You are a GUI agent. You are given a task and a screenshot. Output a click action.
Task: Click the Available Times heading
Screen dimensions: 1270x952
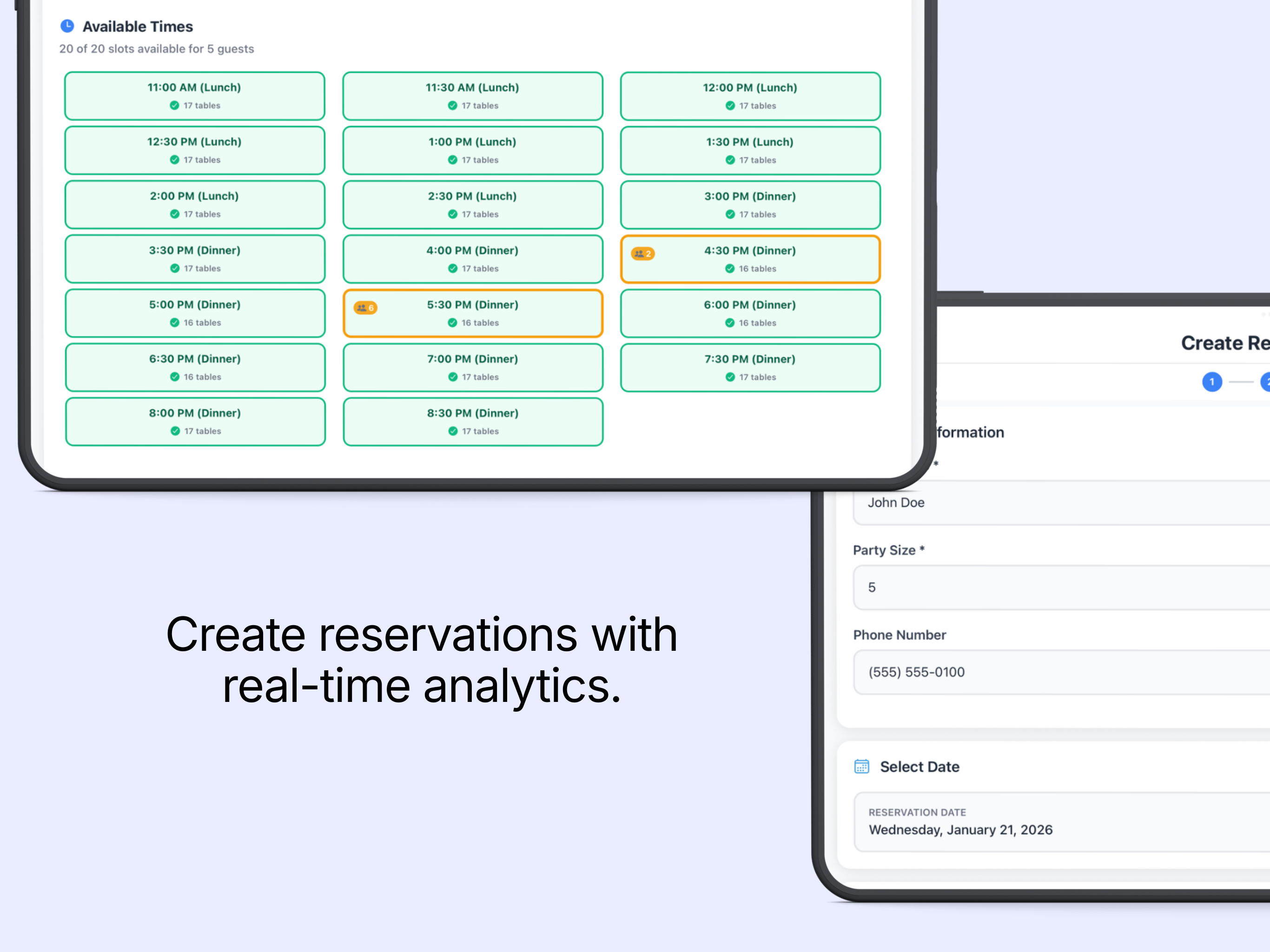pos(138,26)
